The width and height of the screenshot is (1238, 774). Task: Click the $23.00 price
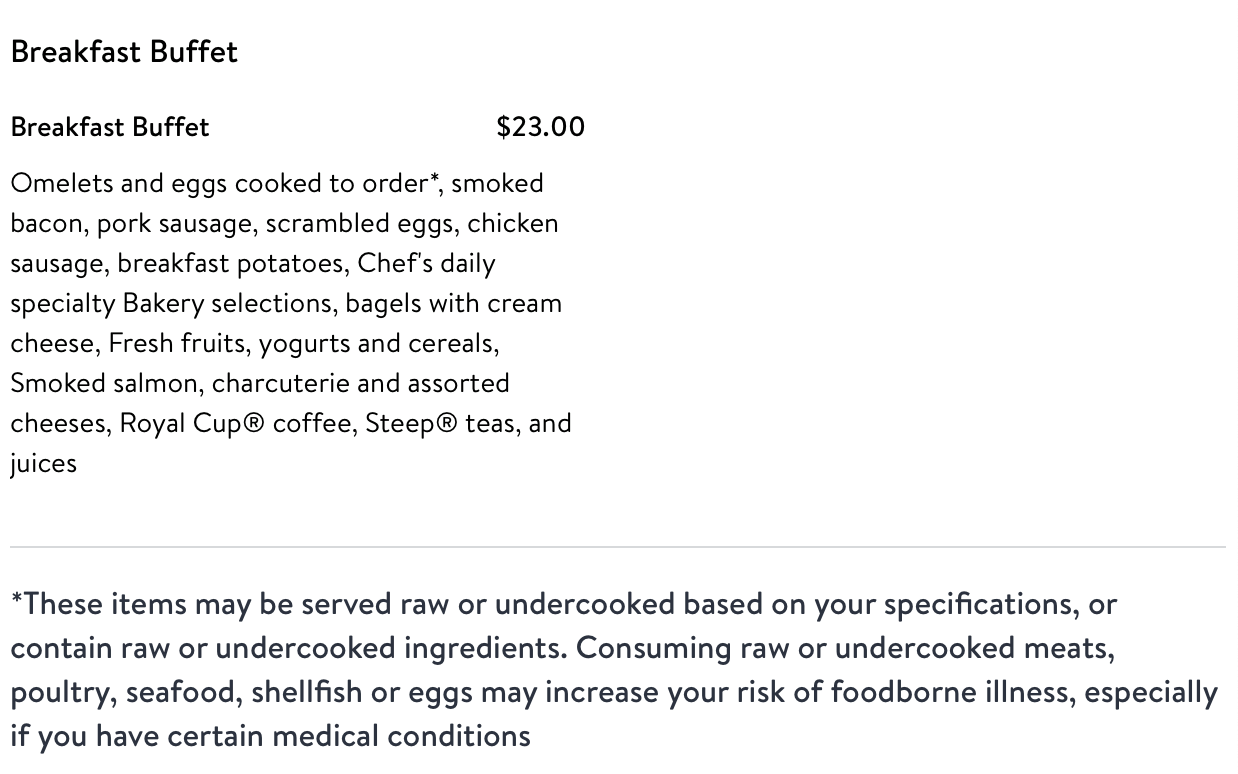[x=540, y=127]
